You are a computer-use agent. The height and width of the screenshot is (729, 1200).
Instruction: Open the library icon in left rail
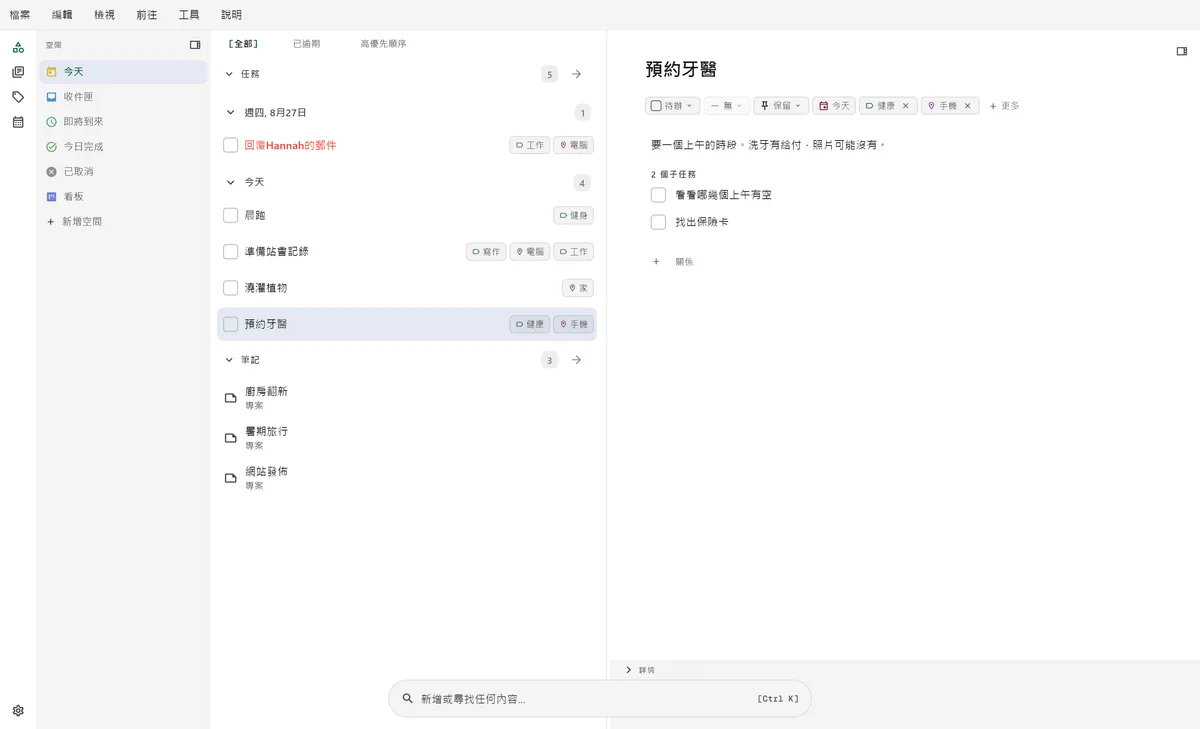coord(18,72)
